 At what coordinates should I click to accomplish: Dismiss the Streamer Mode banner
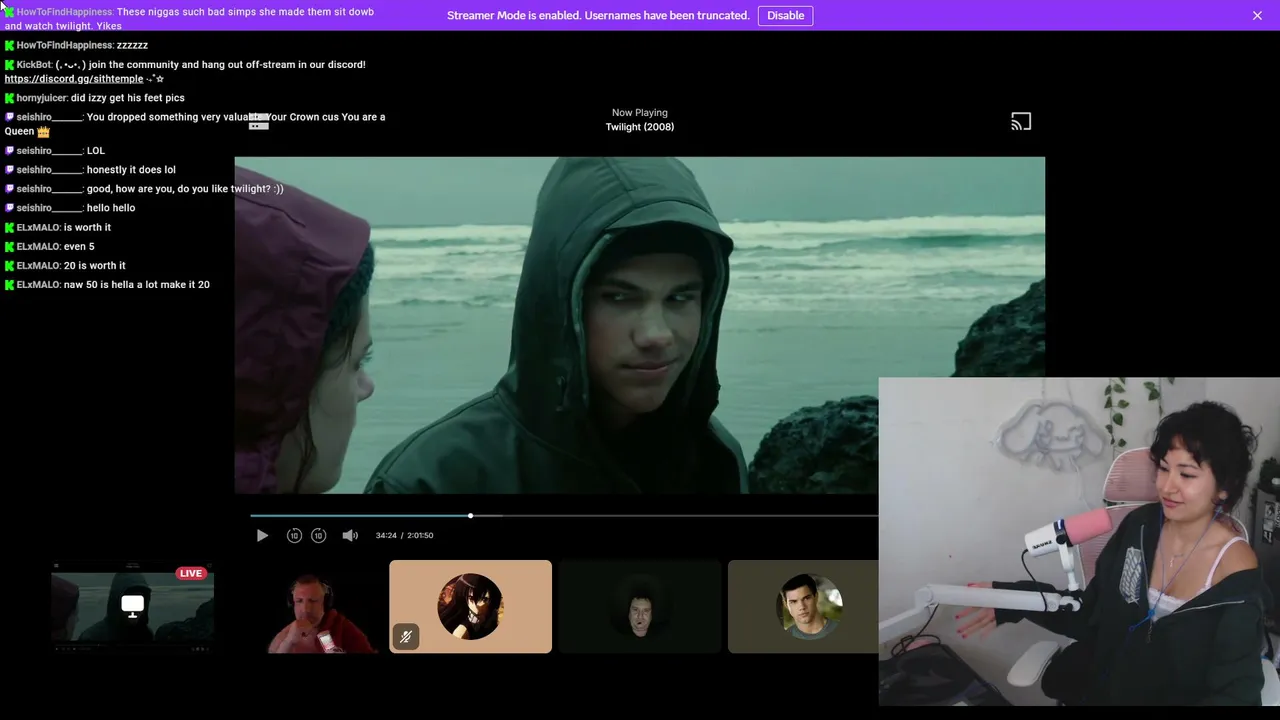pos(1257,15)
